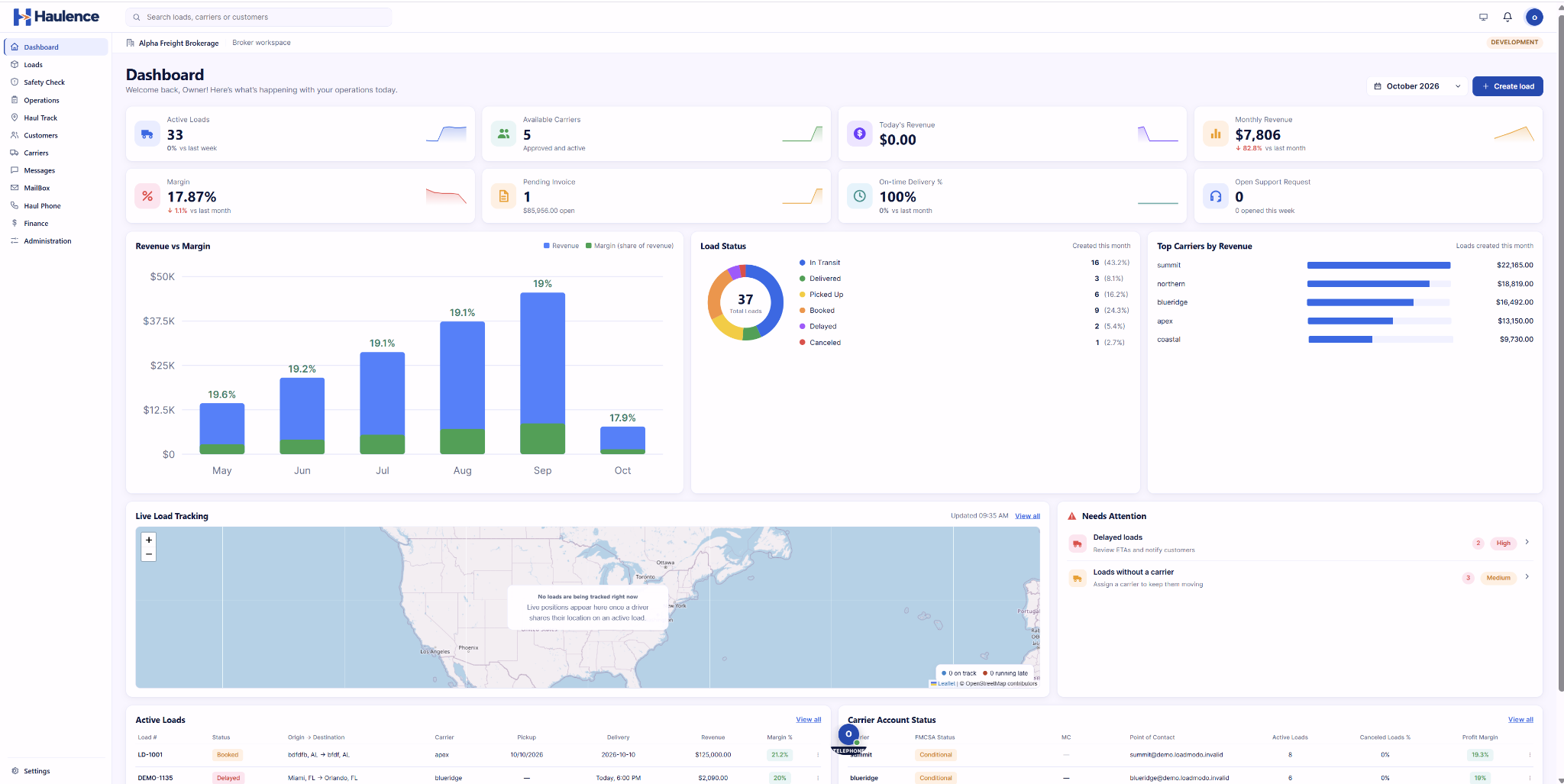The height and width of the screenshot is (784, 1564).
Task: Click the DEMO-1135 load number
Action: 155,778
